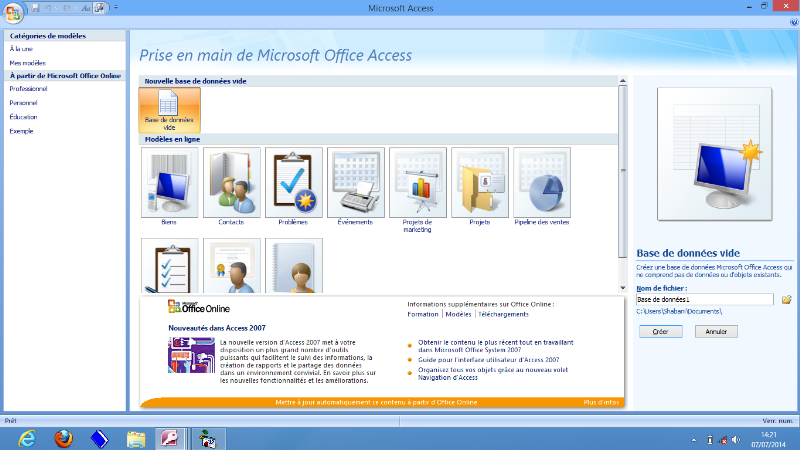The image size is (800, 450).
Task: Open the Formation link
Action: 422,314
